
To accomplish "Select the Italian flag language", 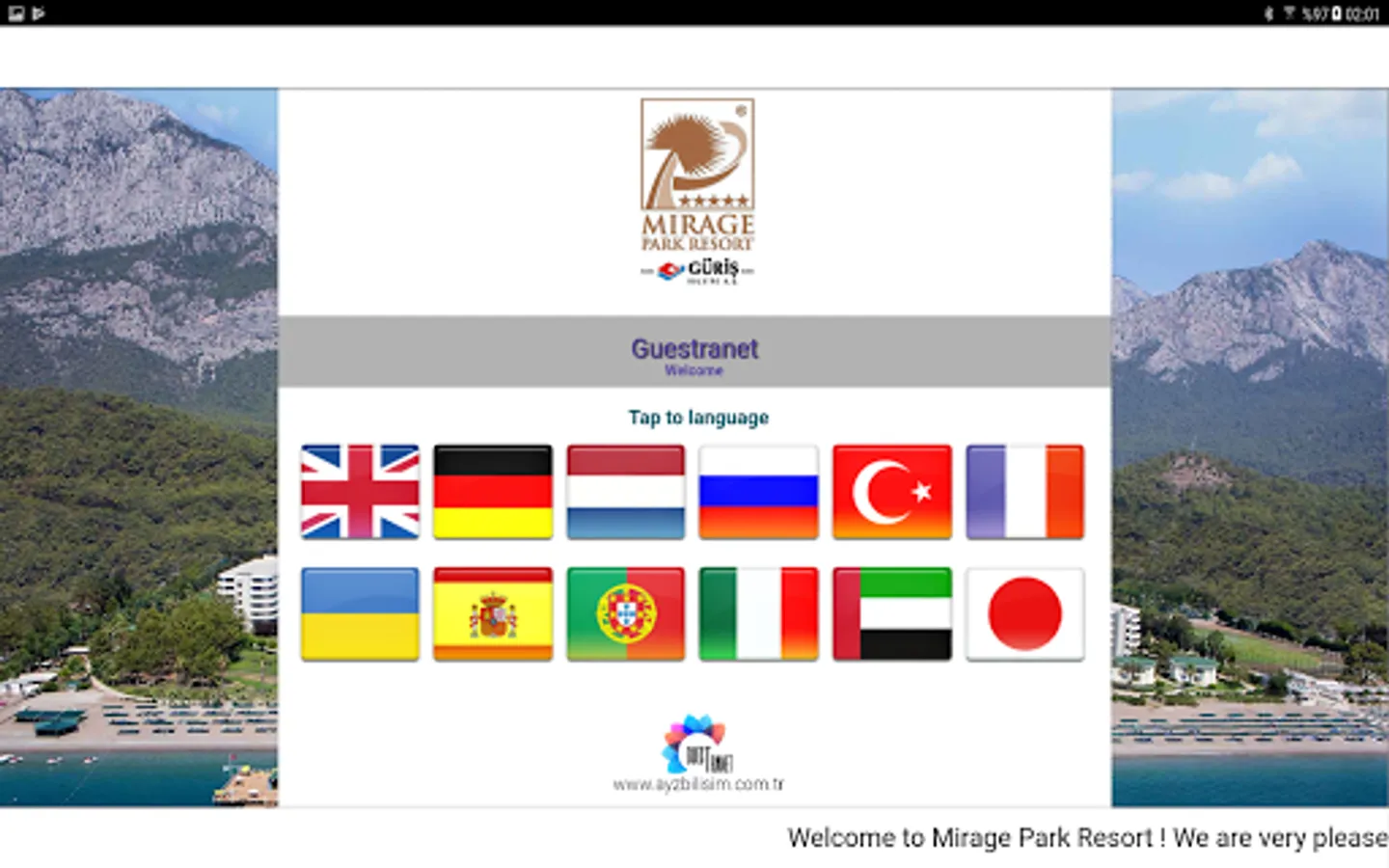I will 759,613.
